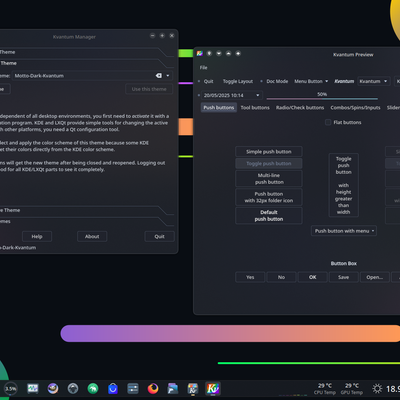
Task: Expand the Motto-Dark-Kvantum theme dropdown arrow
Action: pyautogui.click(x=168, y=76)
